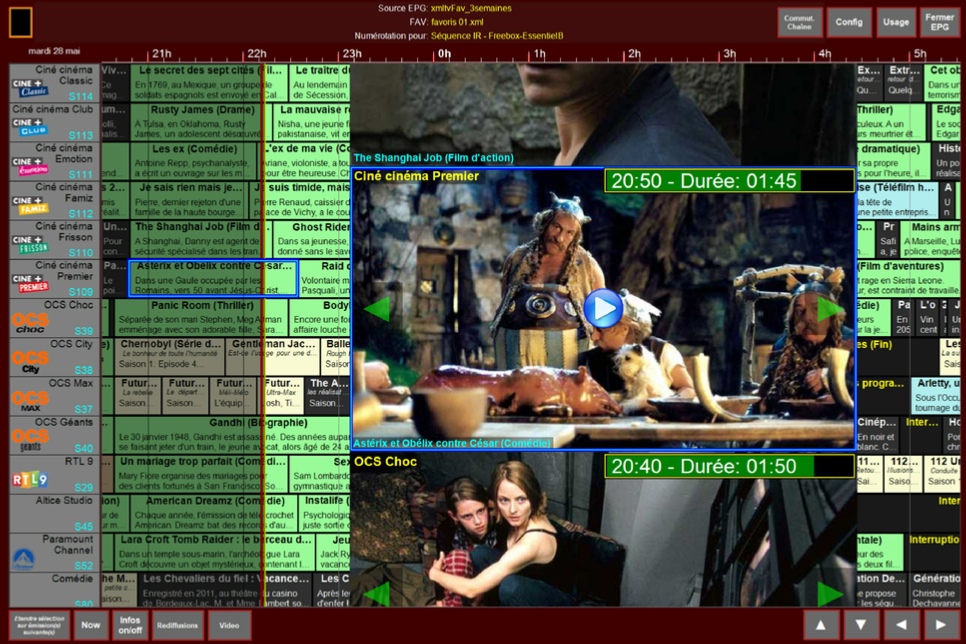966x644 pixels.
Task: Click the Ciné+ Frisson channel logo
Action: pyautogui.click(x=30, y=244)
